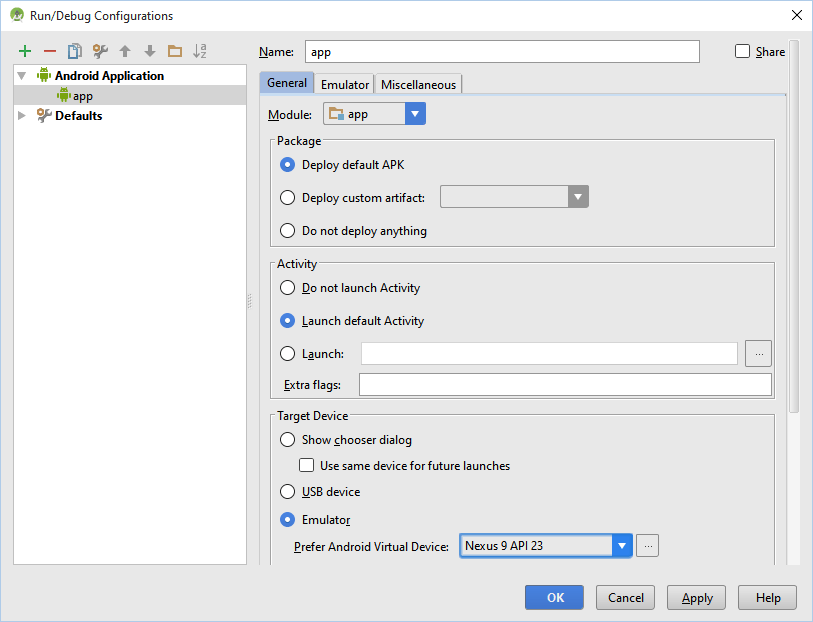The height and width of the screenshot is (622, 813).
Task: Click the Move Up arrow icon
Action: 125,51
